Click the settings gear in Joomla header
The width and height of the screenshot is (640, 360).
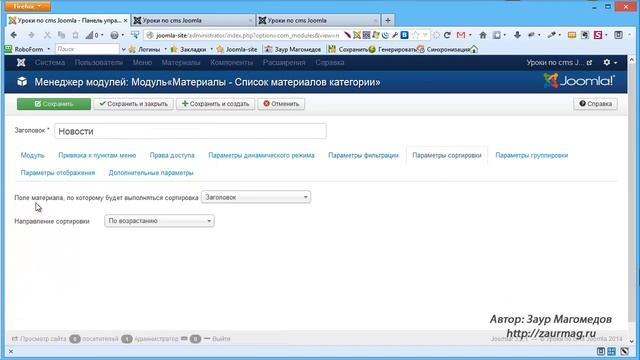pyautogui.click(x=607, y=62)
